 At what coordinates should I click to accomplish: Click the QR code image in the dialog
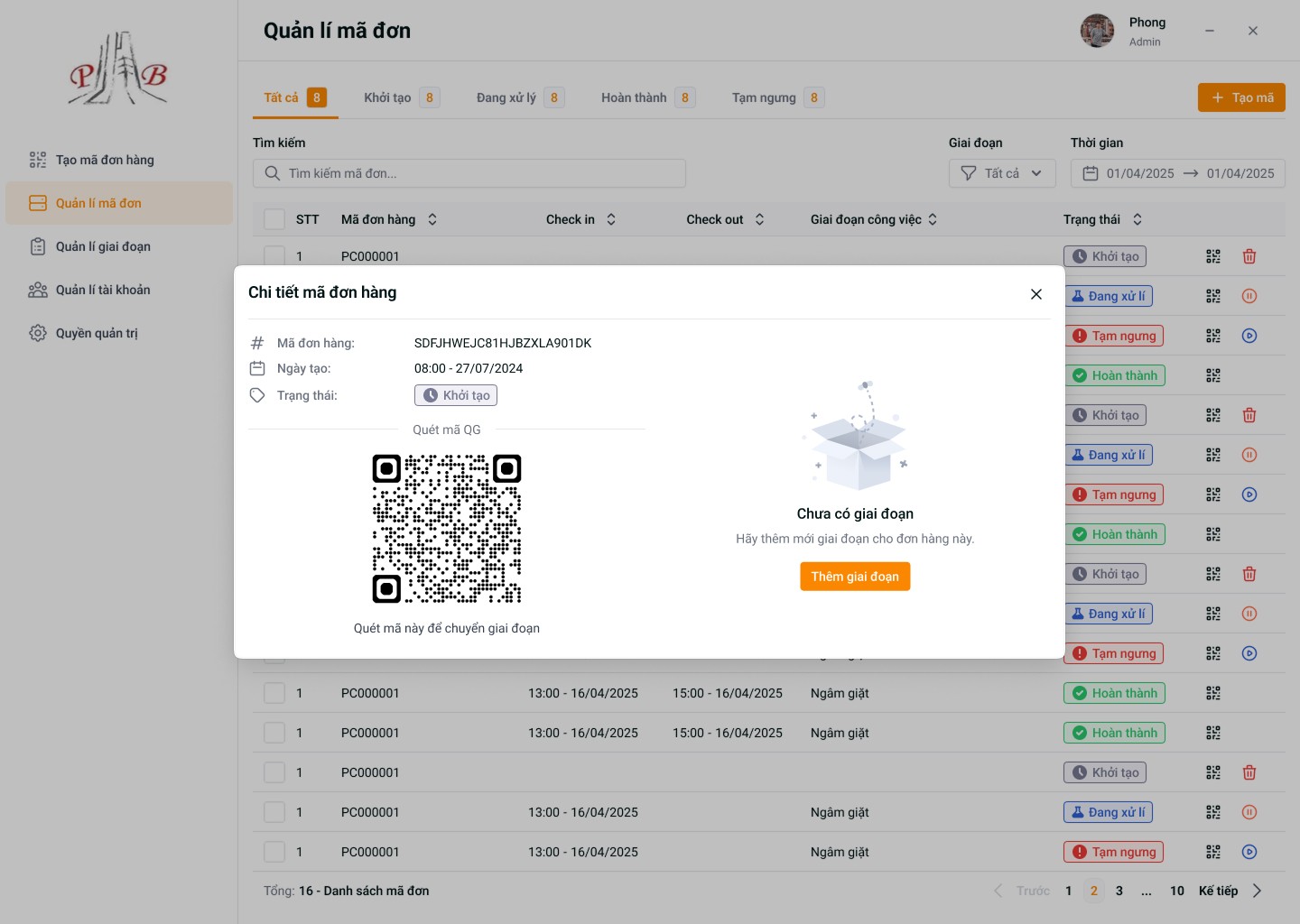447,529
